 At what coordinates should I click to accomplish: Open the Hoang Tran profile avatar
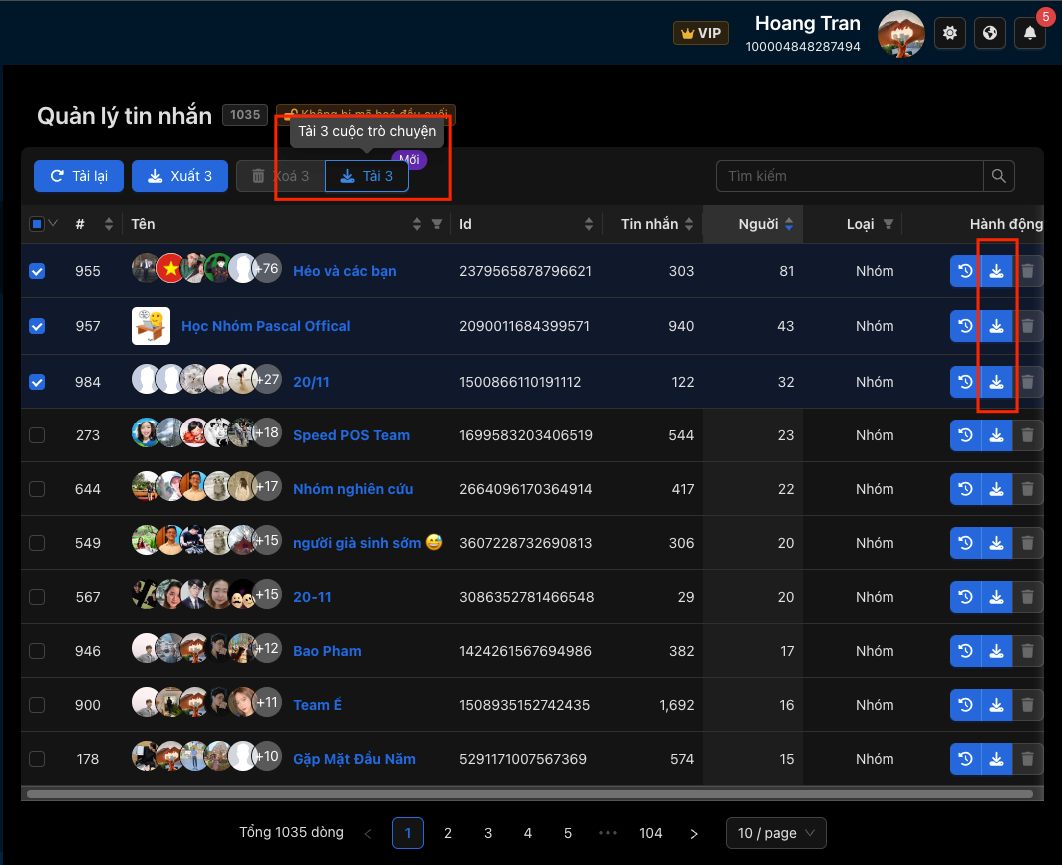(x=901, y=33)
